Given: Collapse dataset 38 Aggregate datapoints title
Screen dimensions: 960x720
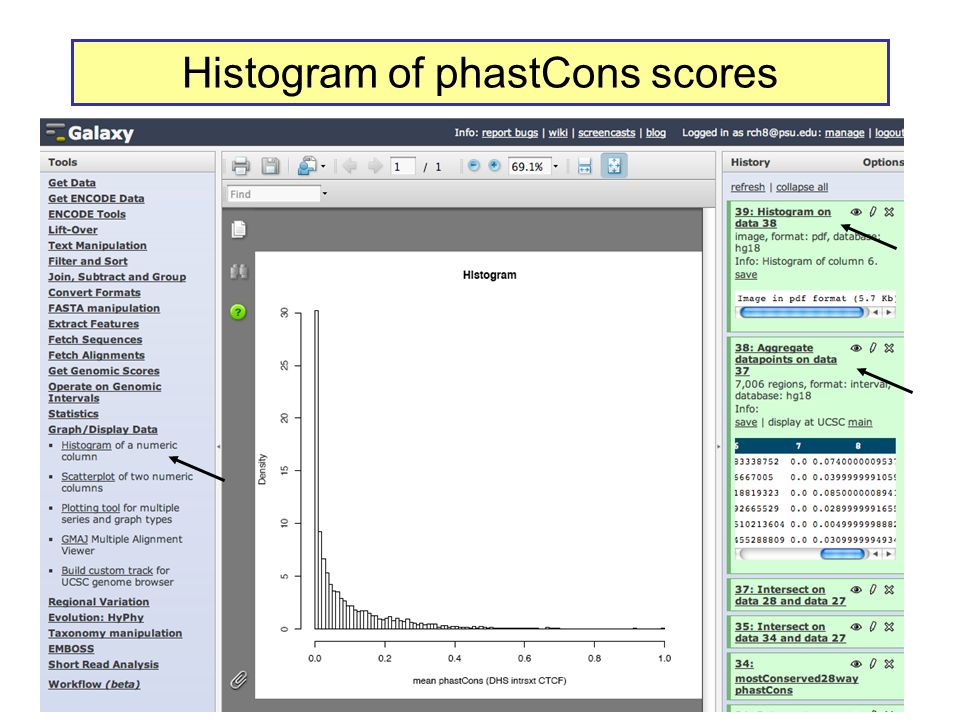Looking at the screenshot, I should (786, 359).
